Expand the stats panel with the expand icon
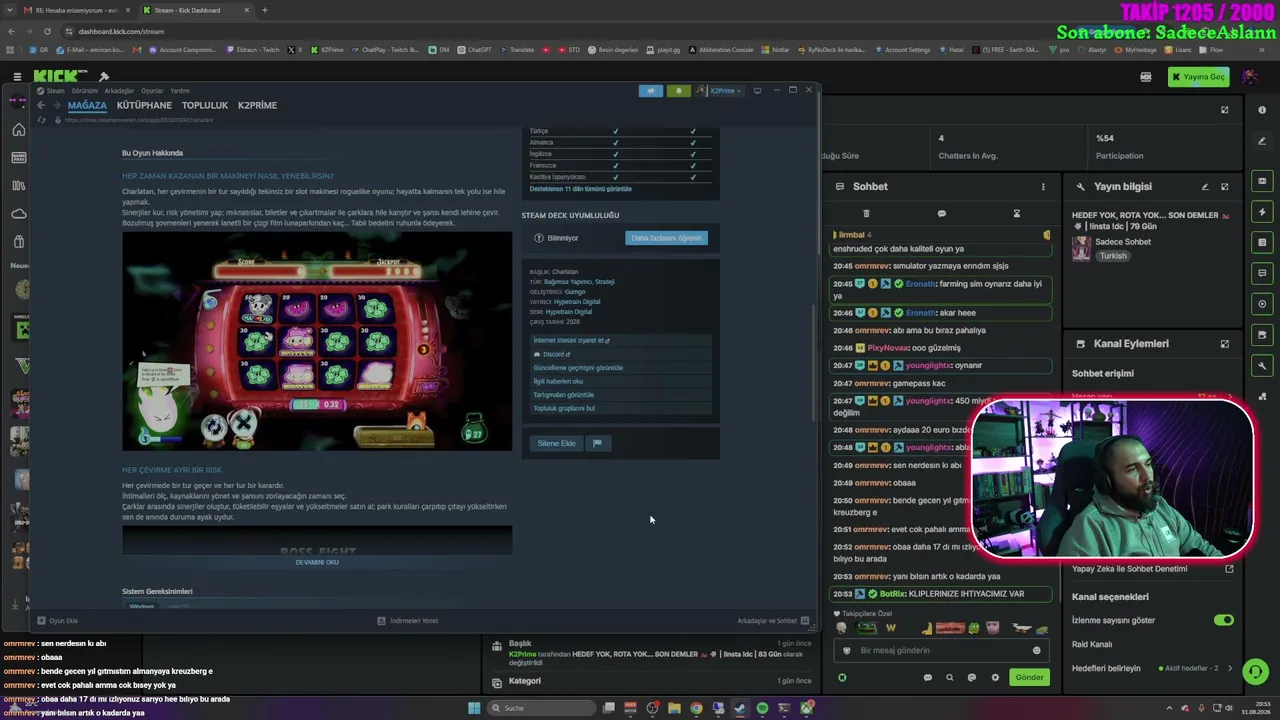Viewport: 1280px width, 720px height. click(x=1225, y=110)
